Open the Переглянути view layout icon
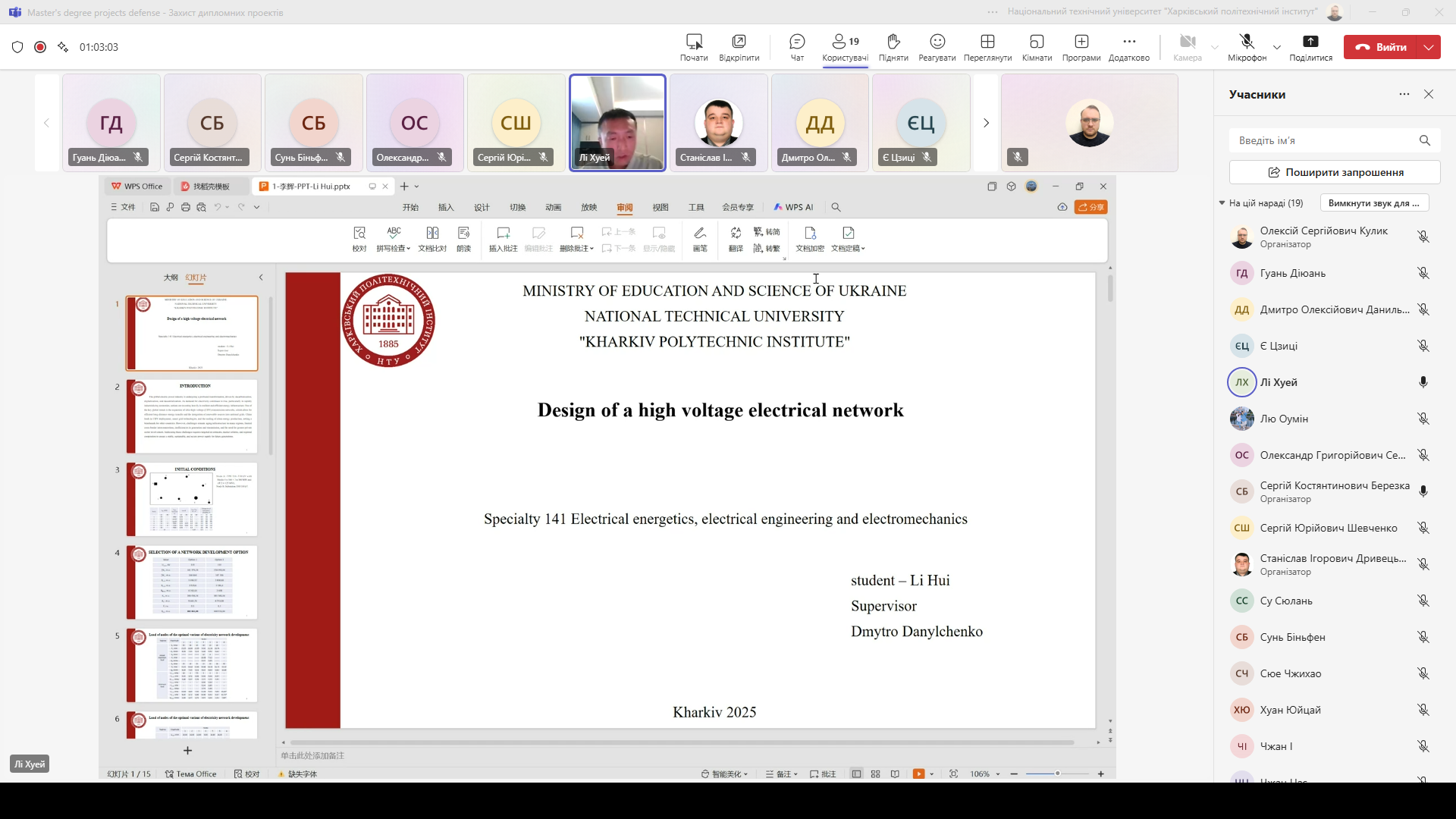1456x819 pixels. click(987, 42)
